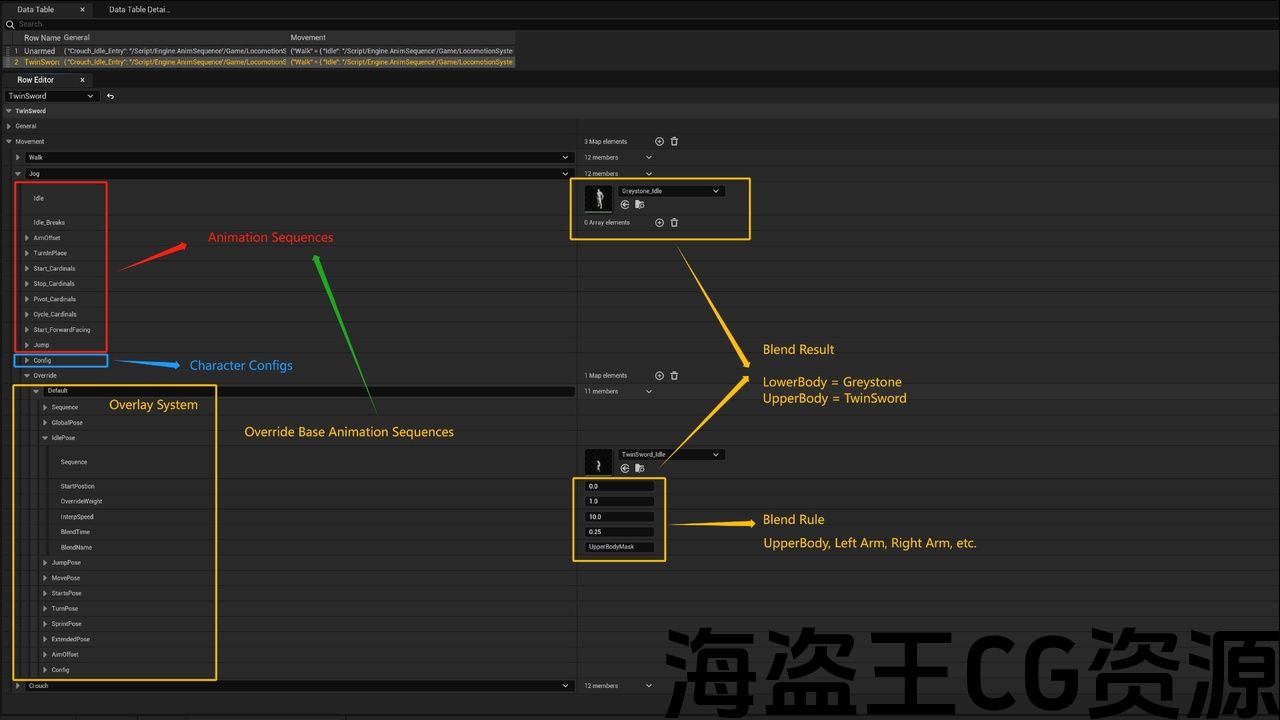
Task: Click the reset arrow beside TwinSword row selector
Action: [x=110, y=96]
